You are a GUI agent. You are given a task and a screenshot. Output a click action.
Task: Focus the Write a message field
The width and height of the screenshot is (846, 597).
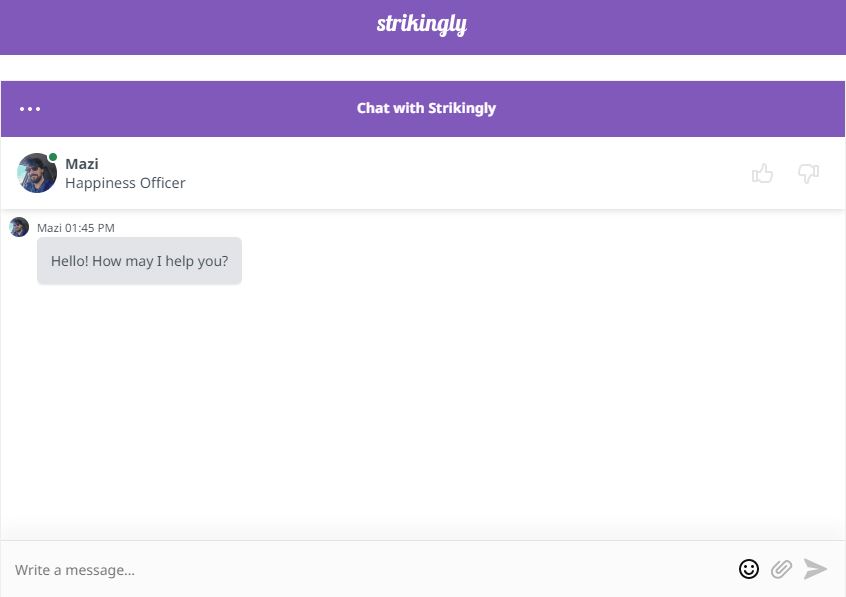point(360,570)
